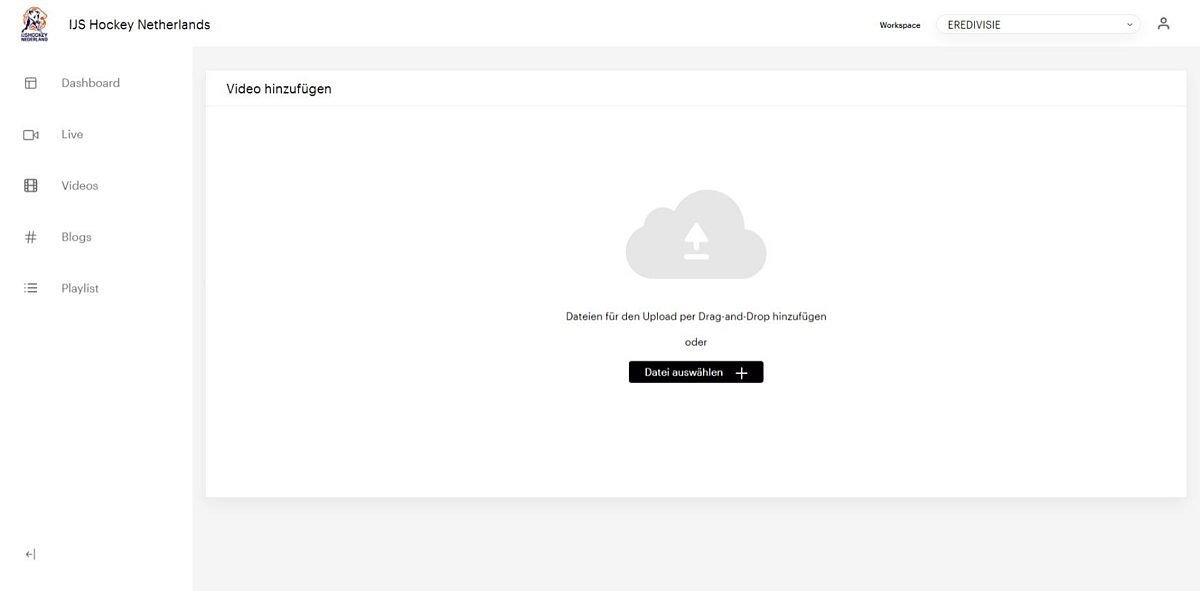The width and height of the screenshot is (1200, 591).
Task: Go to the Live page
Action: coord(72,133)
